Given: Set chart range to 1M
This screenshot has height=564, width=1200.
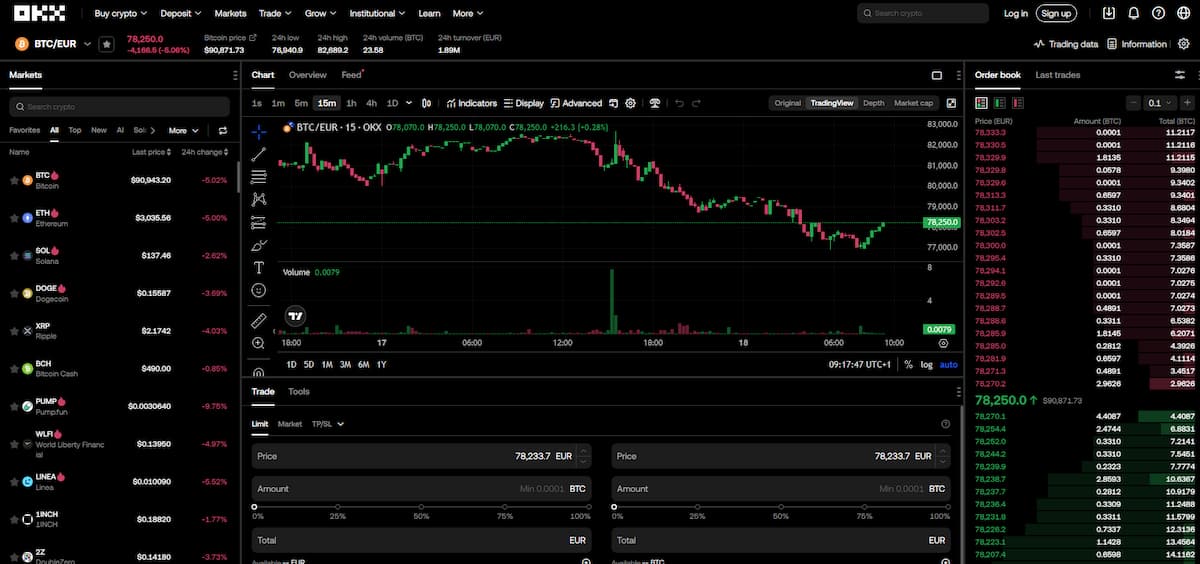Looking at the screenshot, I should coord(327,365).
